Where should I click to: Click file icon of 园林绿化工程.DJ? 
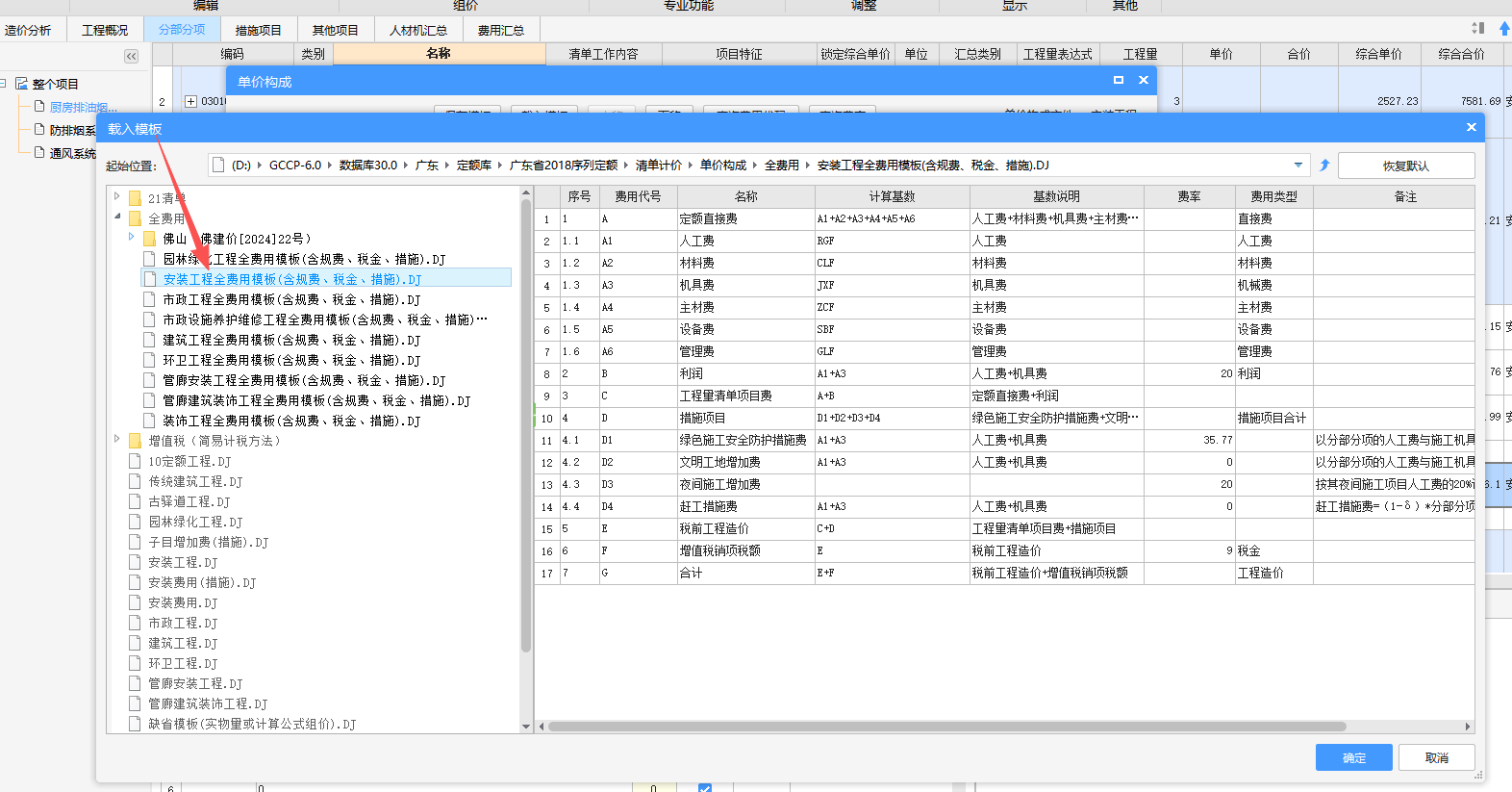tap(135, 522)
